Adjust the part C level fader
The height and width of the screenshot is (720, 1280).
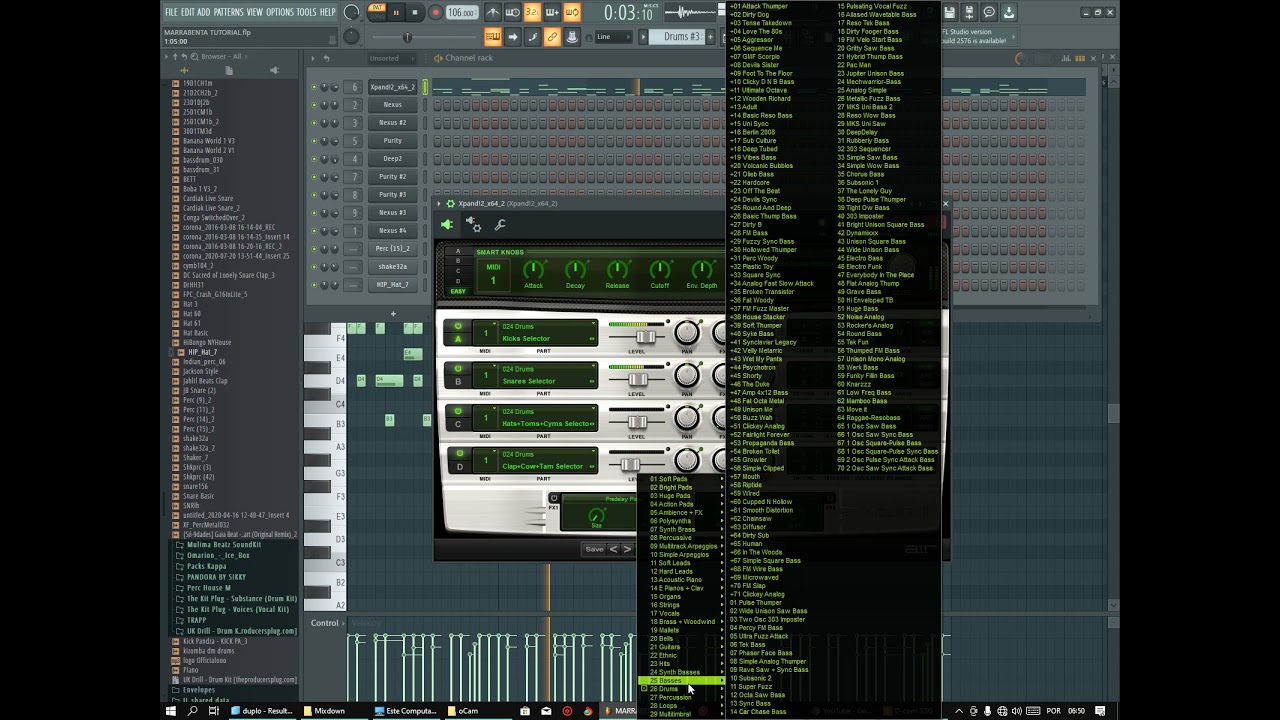[636, 422]
